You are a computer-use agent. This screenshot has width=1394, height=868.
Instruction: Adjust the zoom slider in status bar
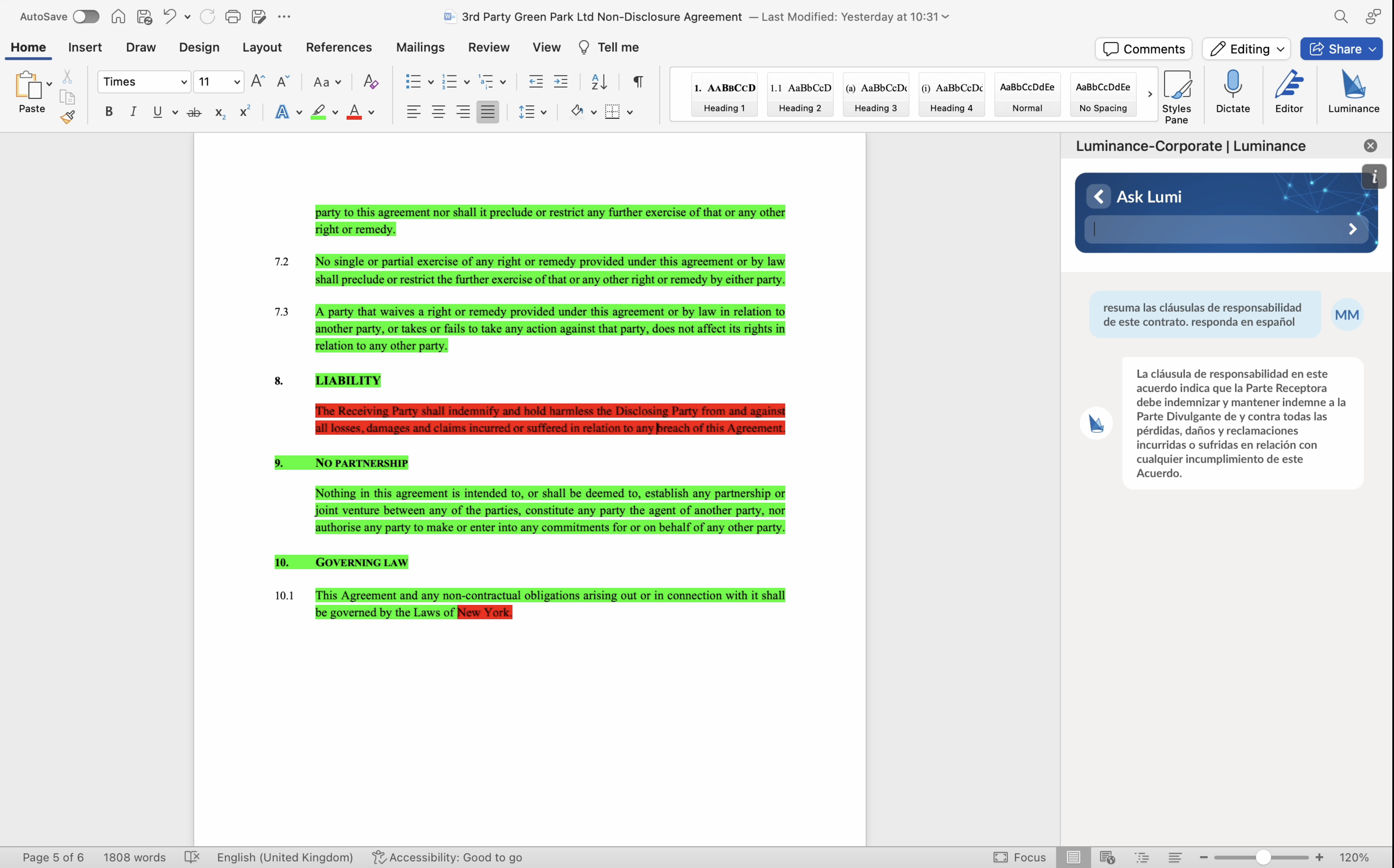click(x=1262, y=857)
